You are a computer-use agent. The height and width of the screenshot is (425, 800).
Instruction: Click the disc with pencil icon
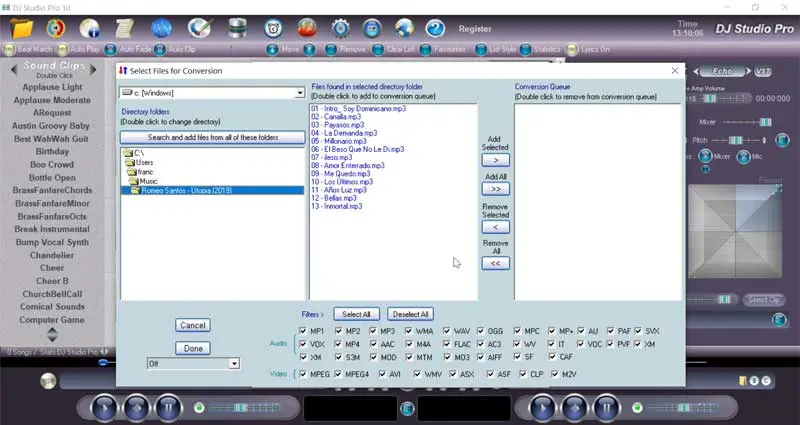(199, 29)
